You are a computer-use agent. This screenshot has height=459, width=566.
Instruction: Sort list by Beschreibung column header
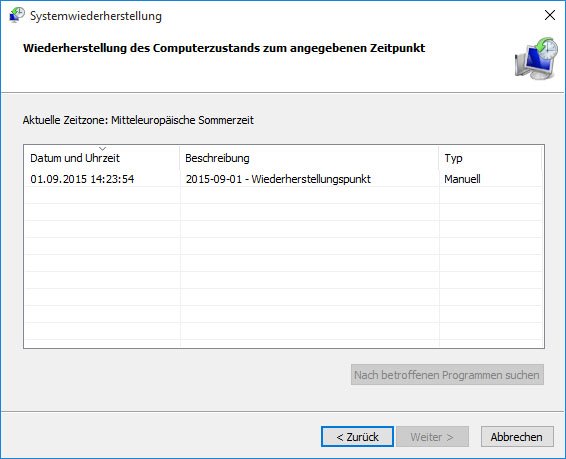(309, 158)
